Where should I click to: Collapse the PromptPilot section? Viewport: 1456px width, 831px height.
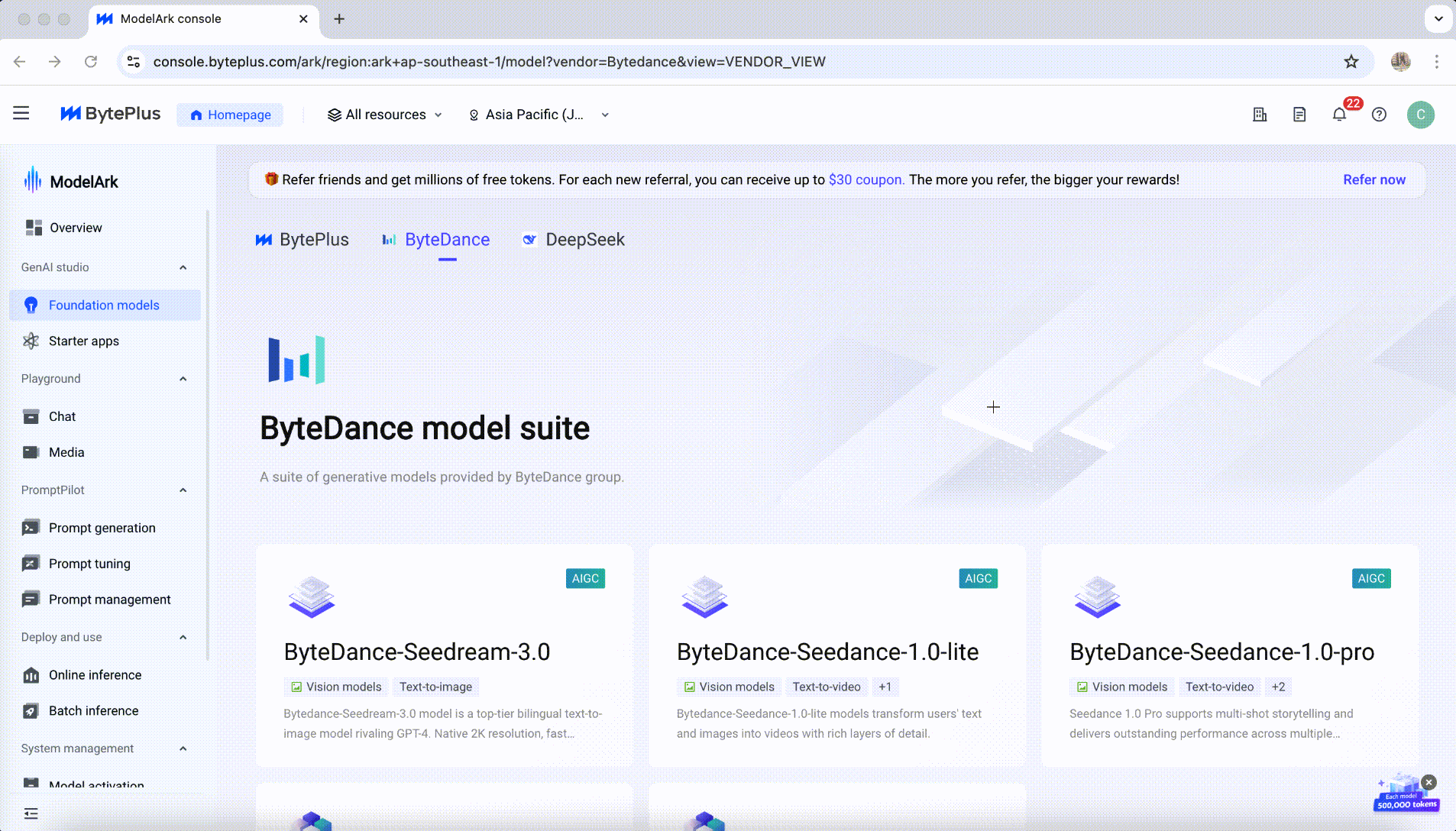tap(183, 490)
